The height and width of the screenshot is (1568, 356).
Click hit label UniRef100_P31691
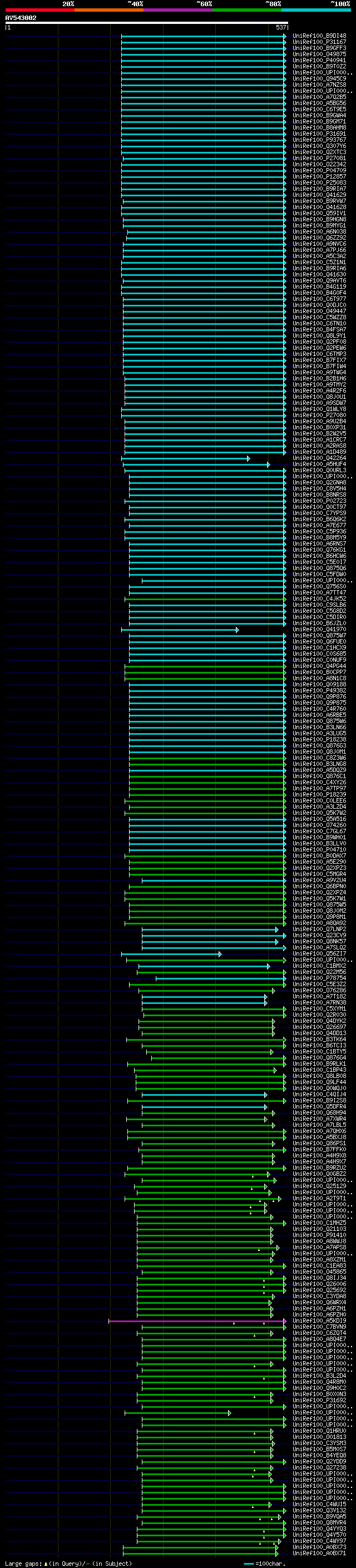[x=319, y=134]
